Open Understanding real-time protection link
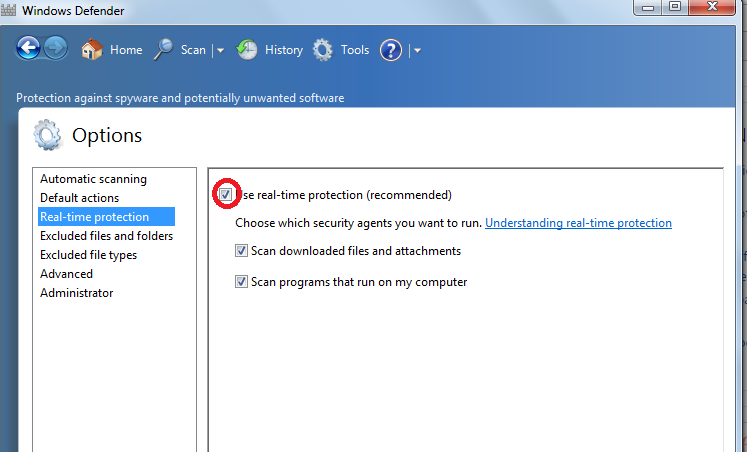 (x=578, y=223)
